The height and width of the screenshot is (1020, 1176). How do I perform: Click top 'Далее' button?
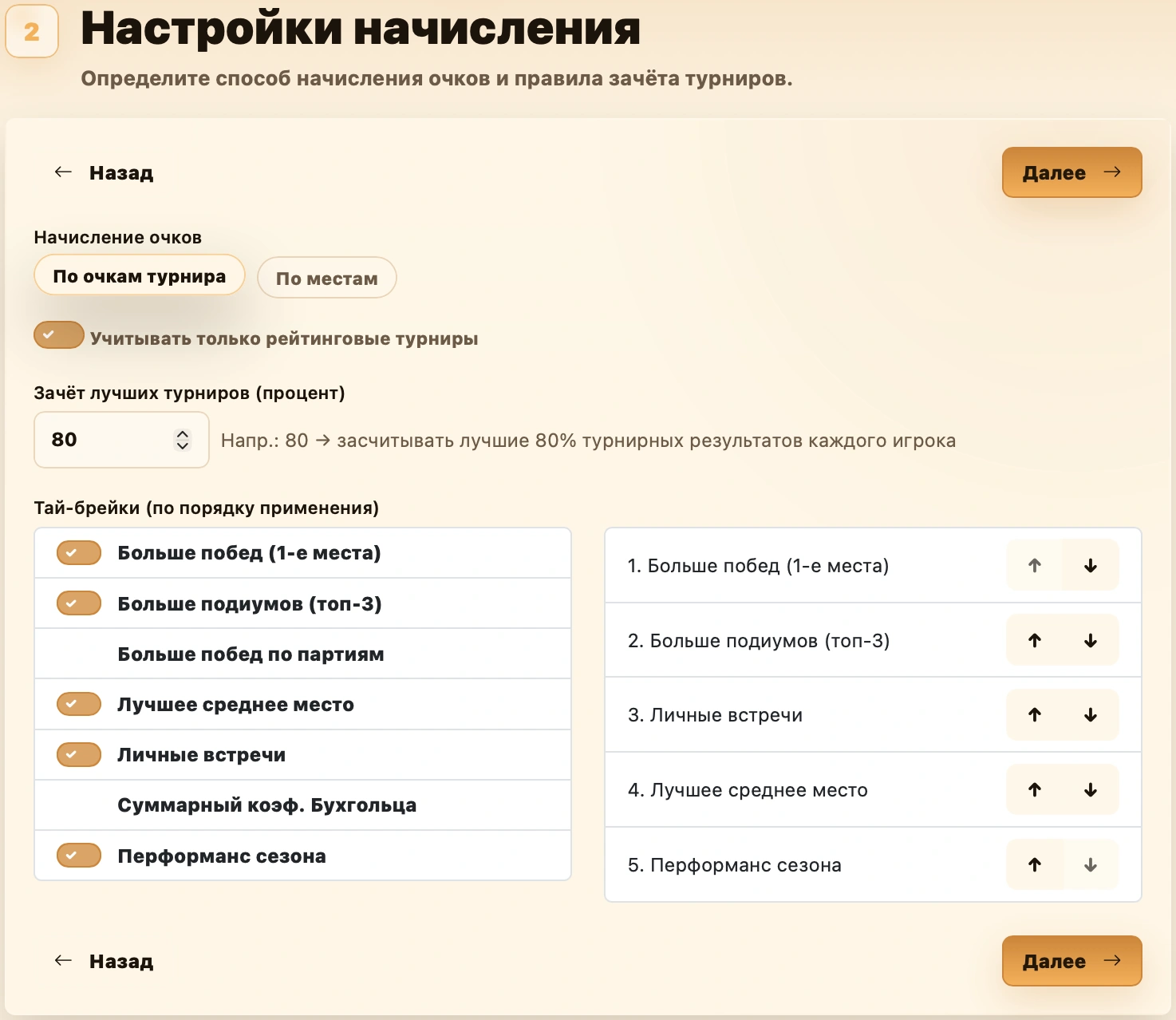[x=1071, y=172]
